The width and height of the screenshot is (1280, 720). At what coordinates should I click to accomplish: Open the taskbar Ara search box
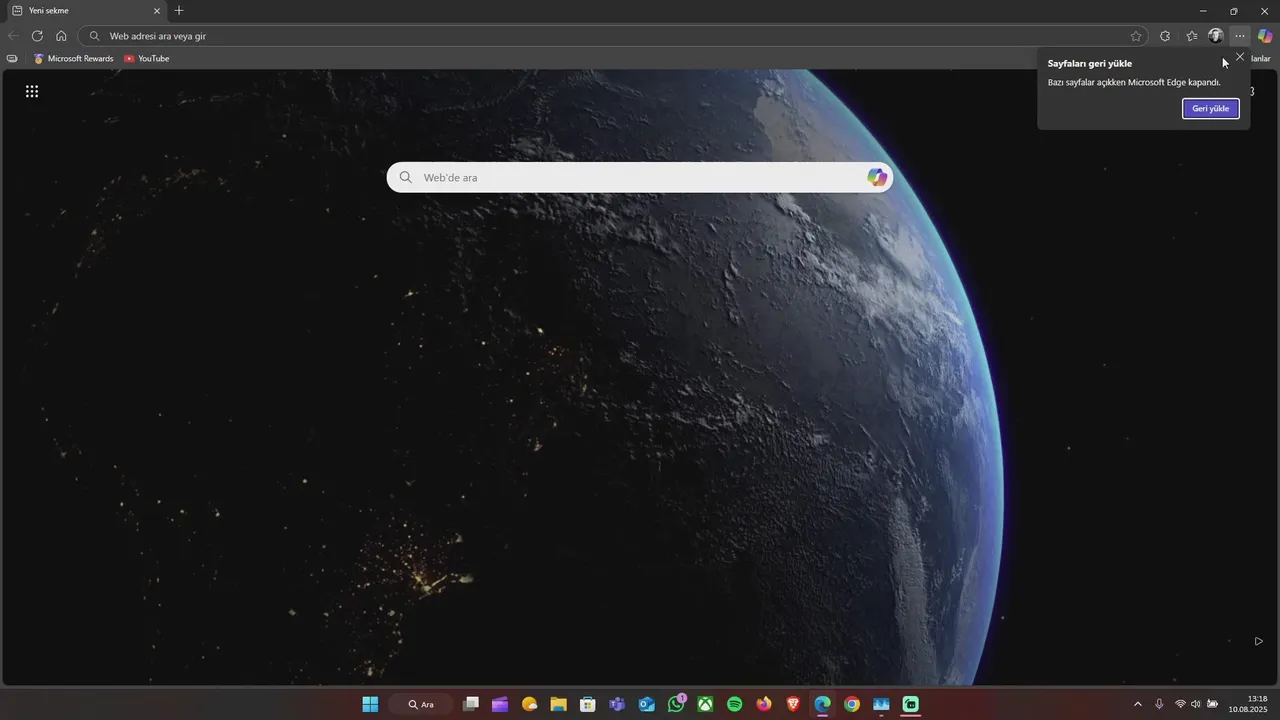pyautogui.click(x=421, y=704)
